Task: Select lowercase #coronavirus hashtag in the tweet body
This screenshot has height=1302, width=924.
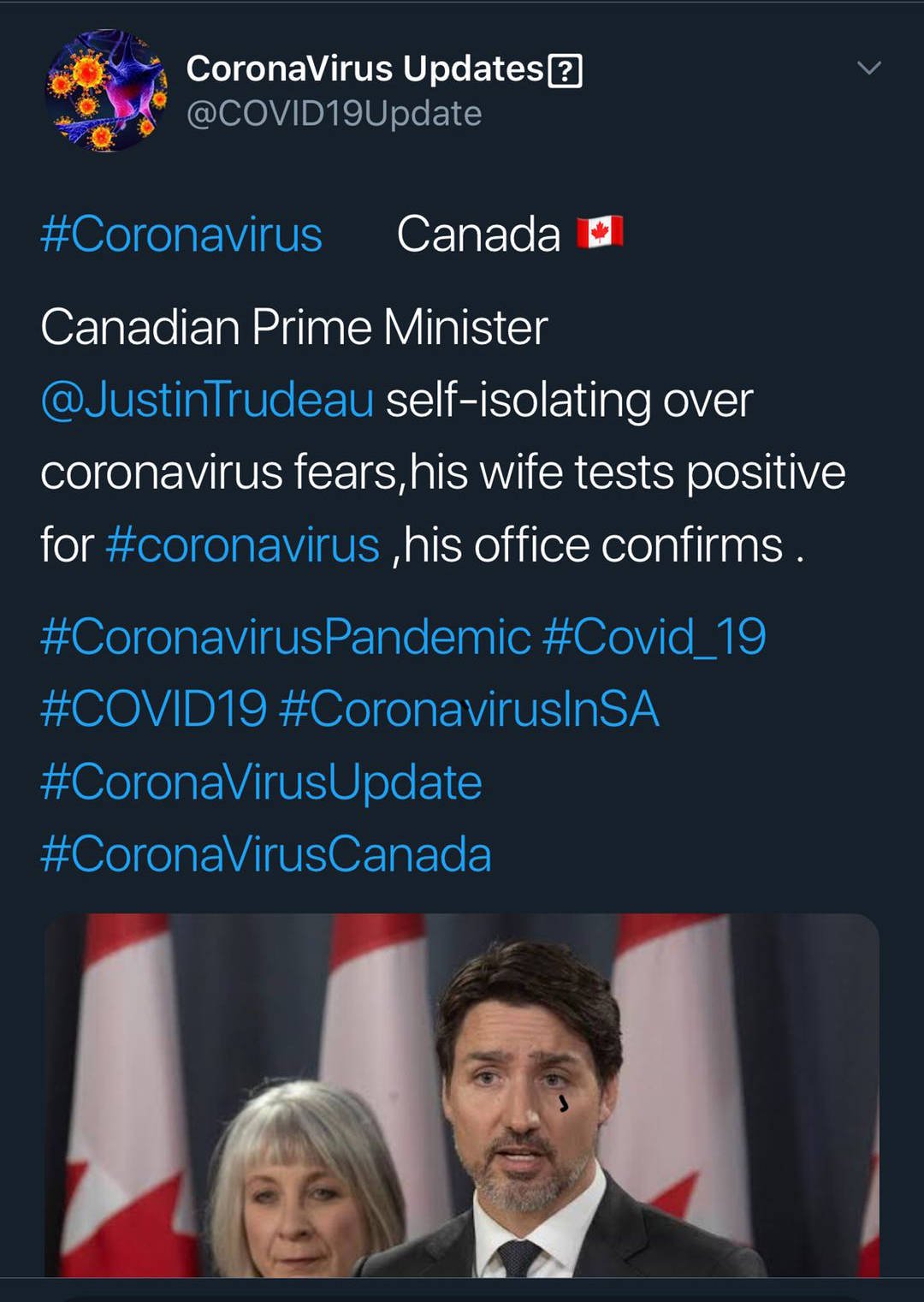Action: (243, 545)
